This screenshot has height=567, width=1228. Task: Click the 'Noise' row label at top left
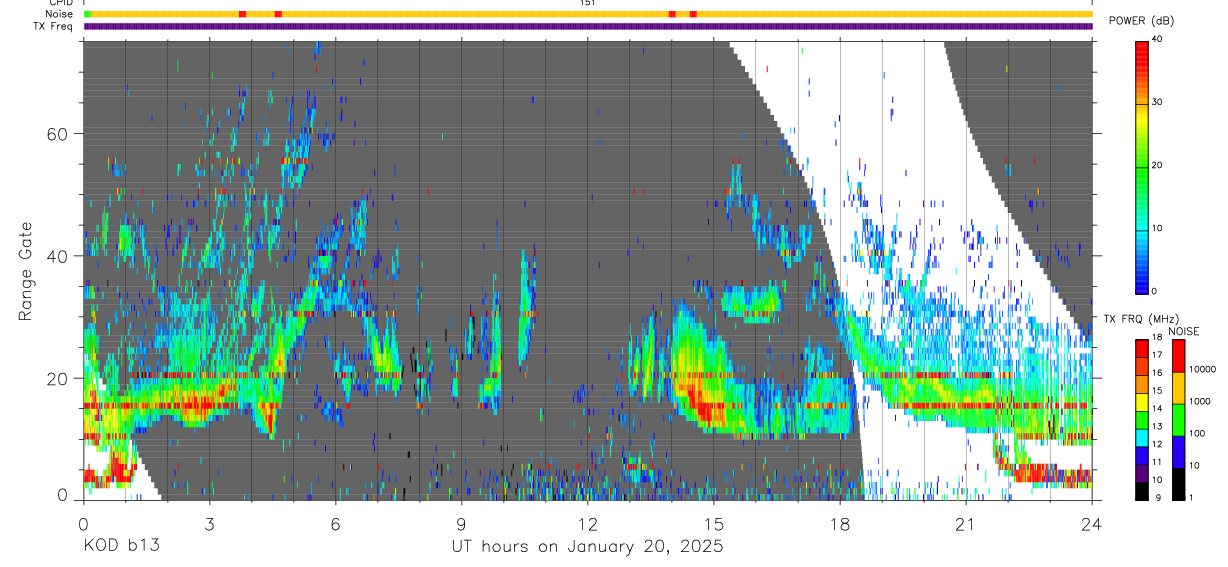61,14
